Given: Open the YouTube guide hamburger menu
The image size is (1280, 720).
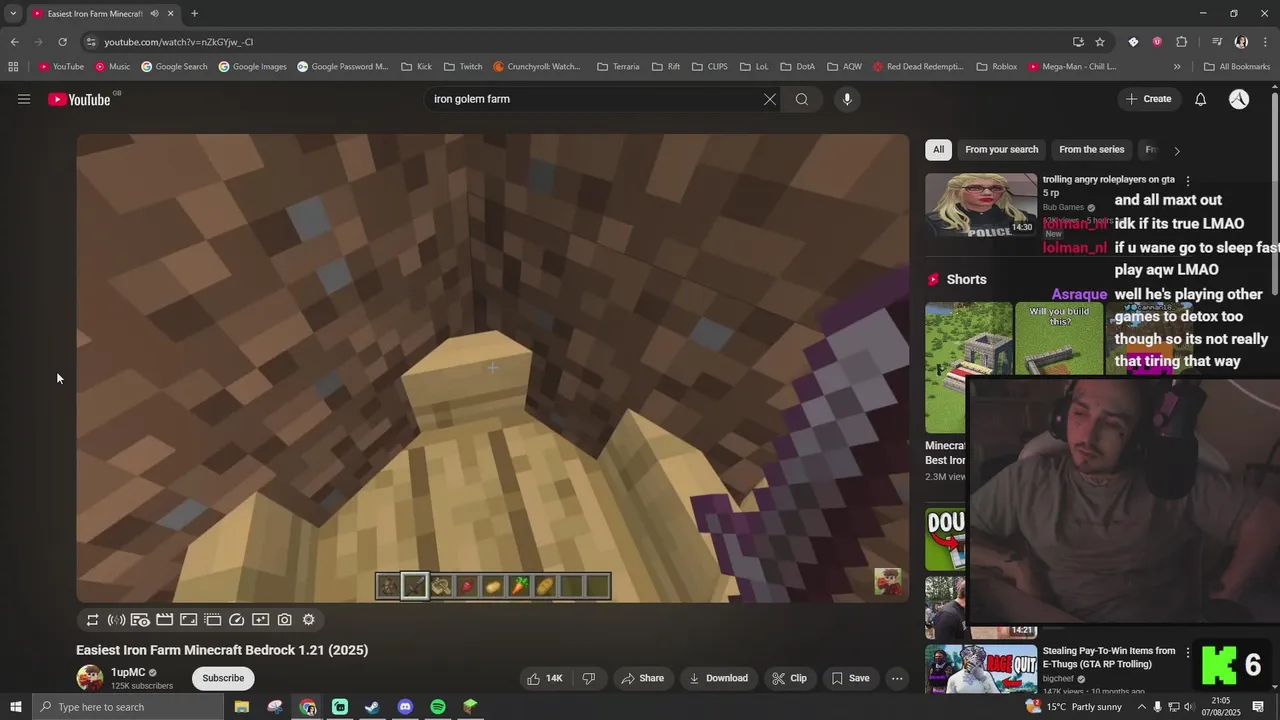Looking at the screenshot, I should click(x=24, y=99).
